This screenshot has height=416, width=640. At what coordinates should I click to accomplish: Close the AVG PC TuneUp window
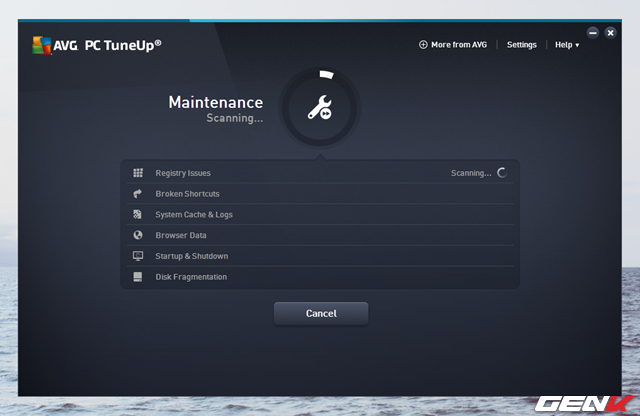pyautogui.click(x=610, y=32)
